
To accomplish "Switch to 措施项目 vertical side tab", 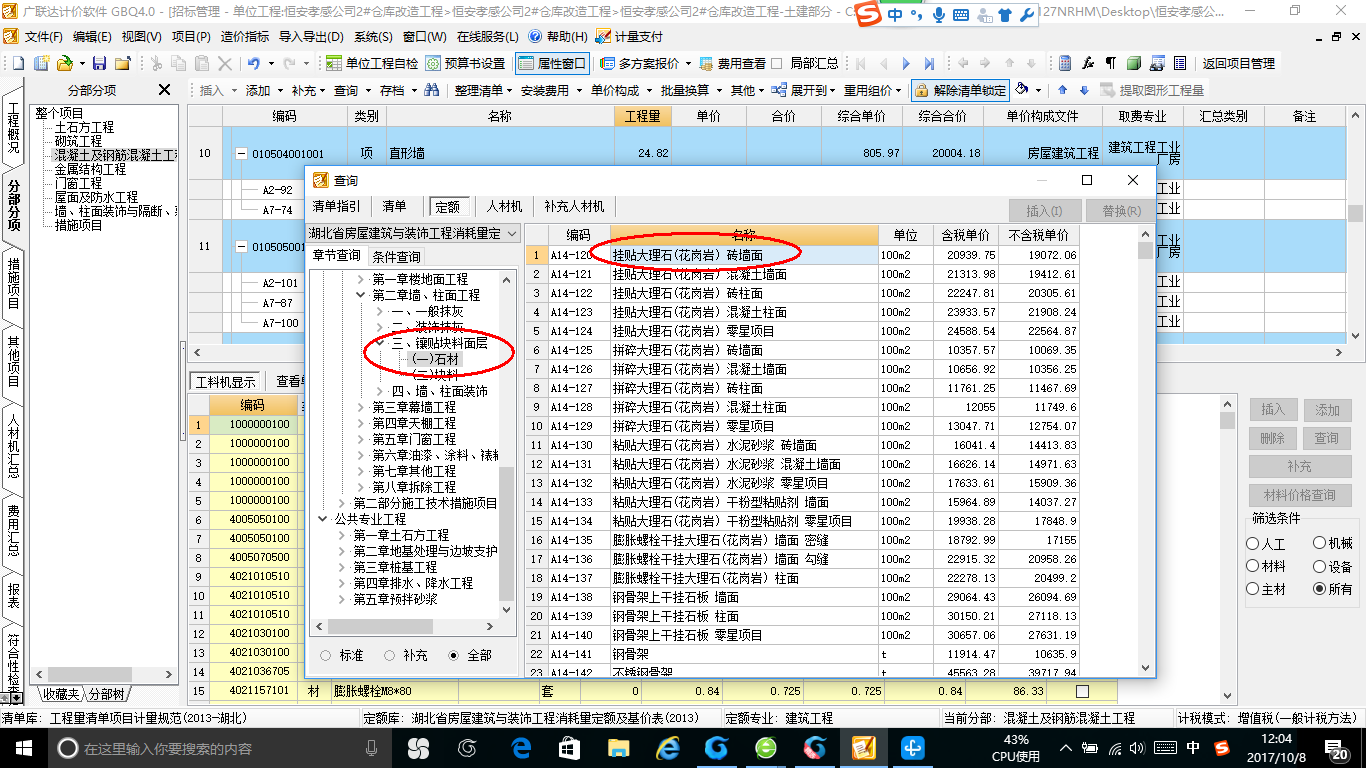I will (x=14, y=283).
